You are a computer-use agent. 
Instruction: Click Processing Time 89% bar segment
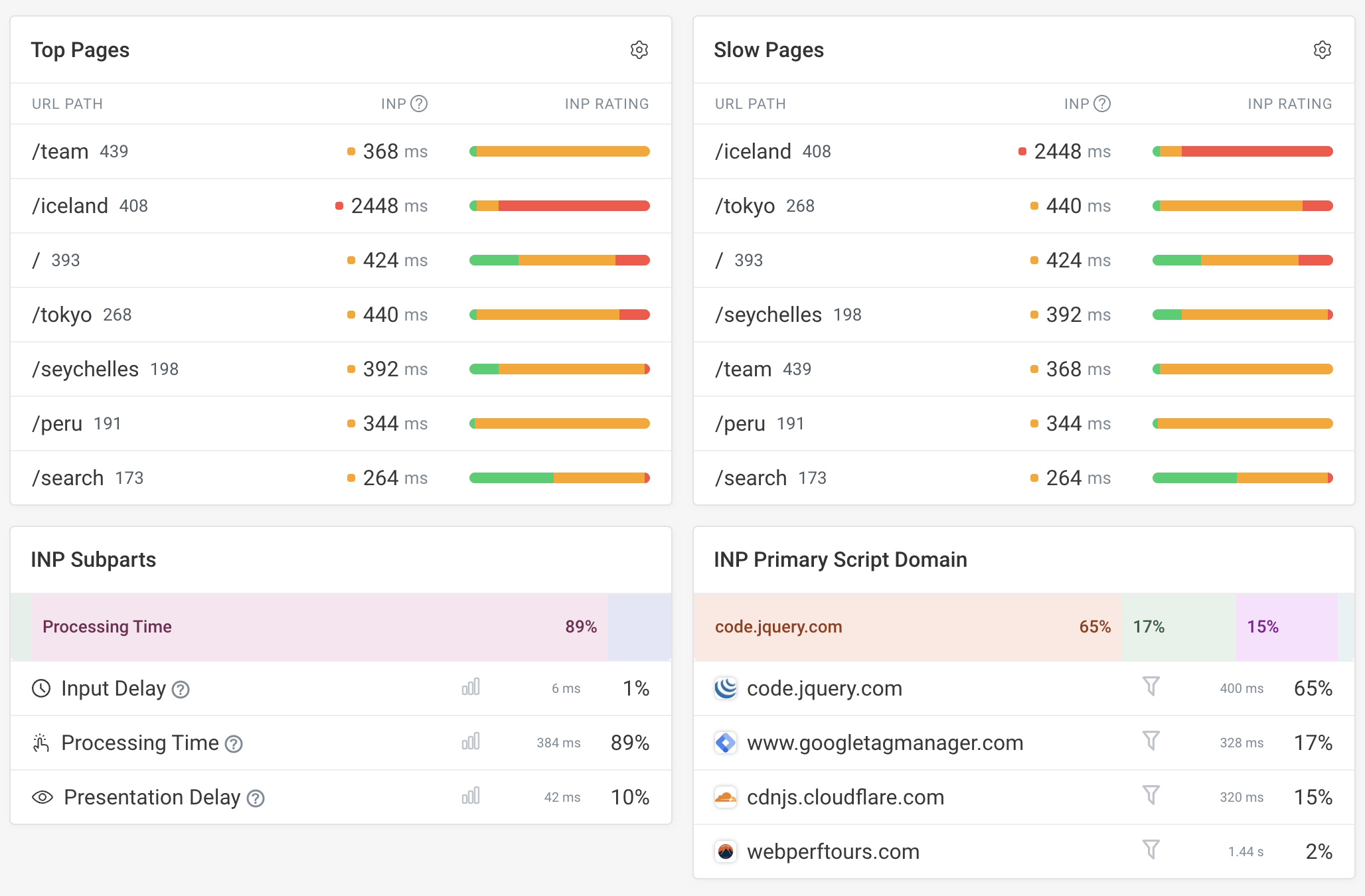coord(319,627)
